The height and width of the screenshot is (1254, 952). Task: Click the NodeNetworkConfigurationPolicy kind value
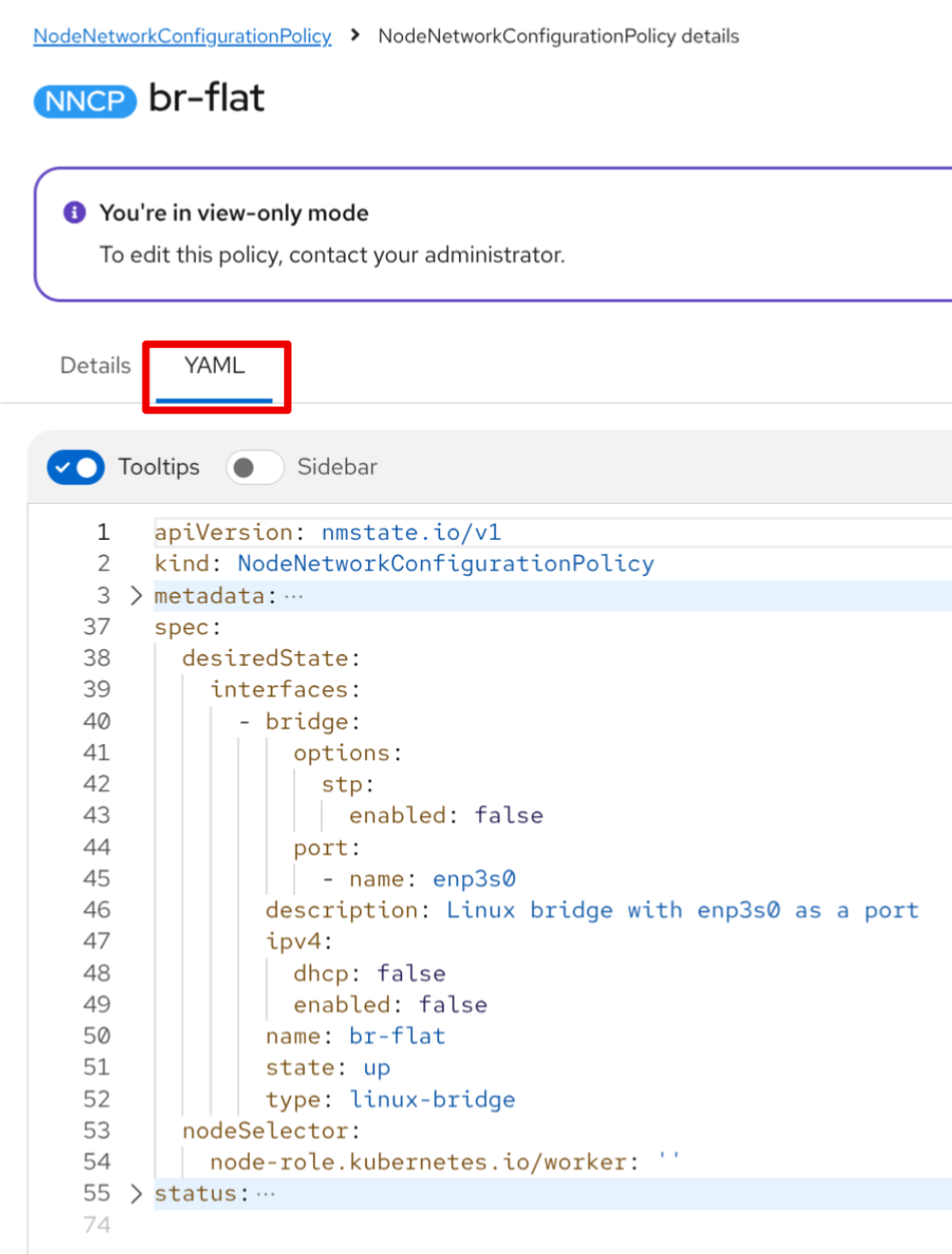click(445, 564)
